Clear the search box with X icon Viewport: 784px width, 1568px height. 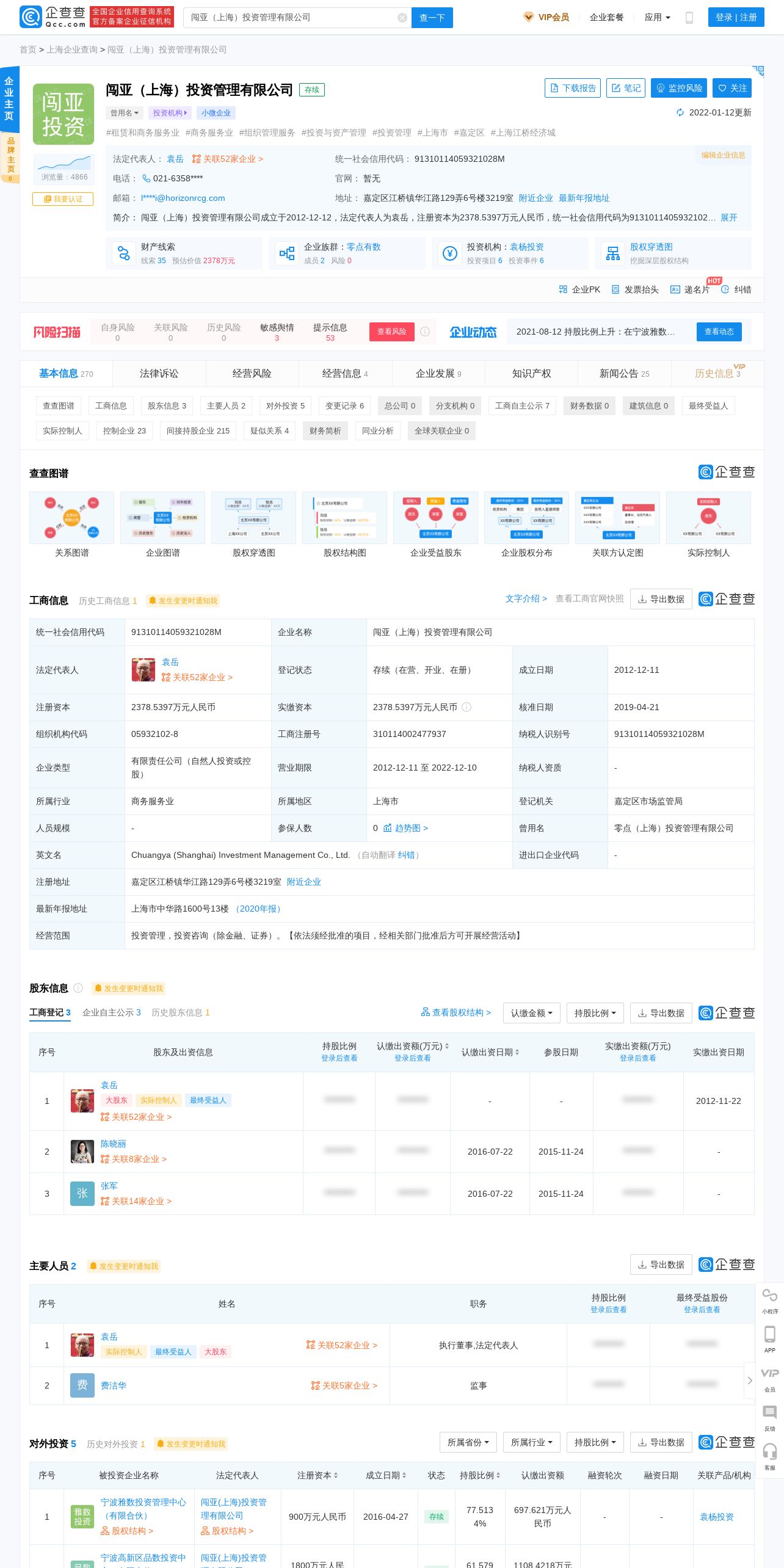pos(402,18)
